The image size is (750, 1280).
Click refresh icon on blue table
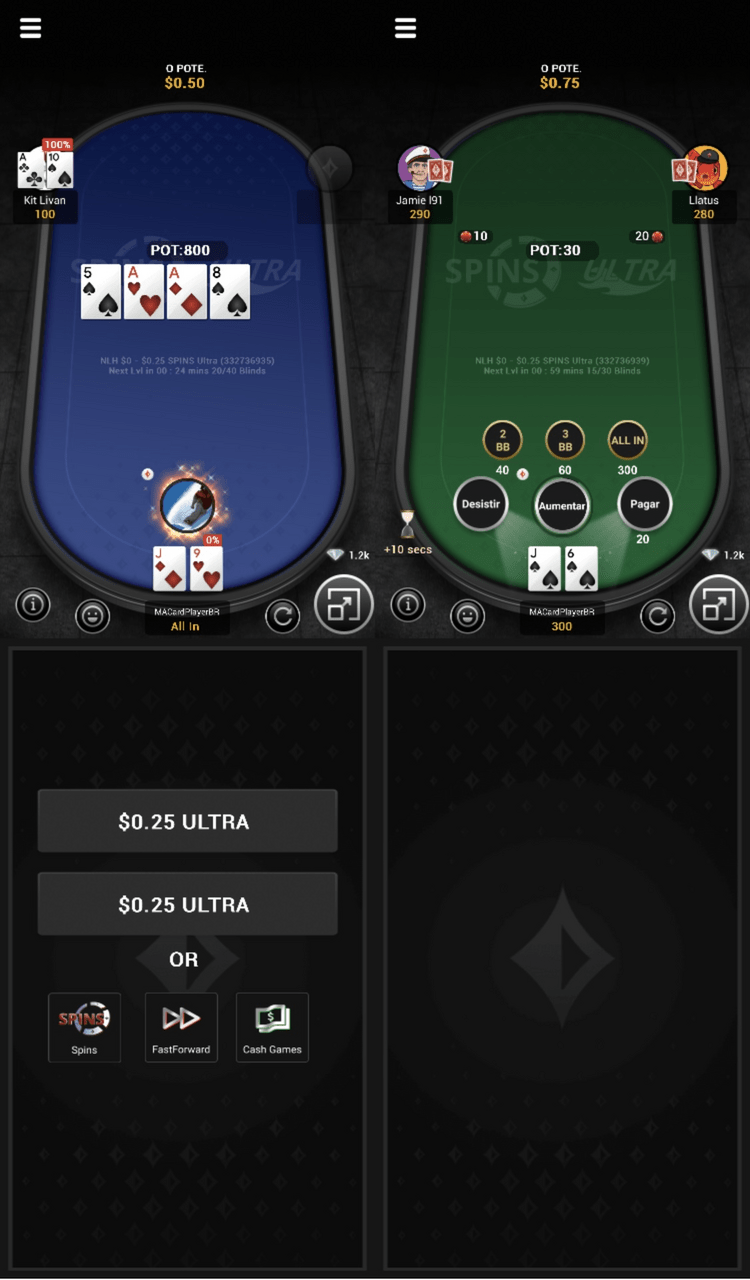click(x=282, y=617)
